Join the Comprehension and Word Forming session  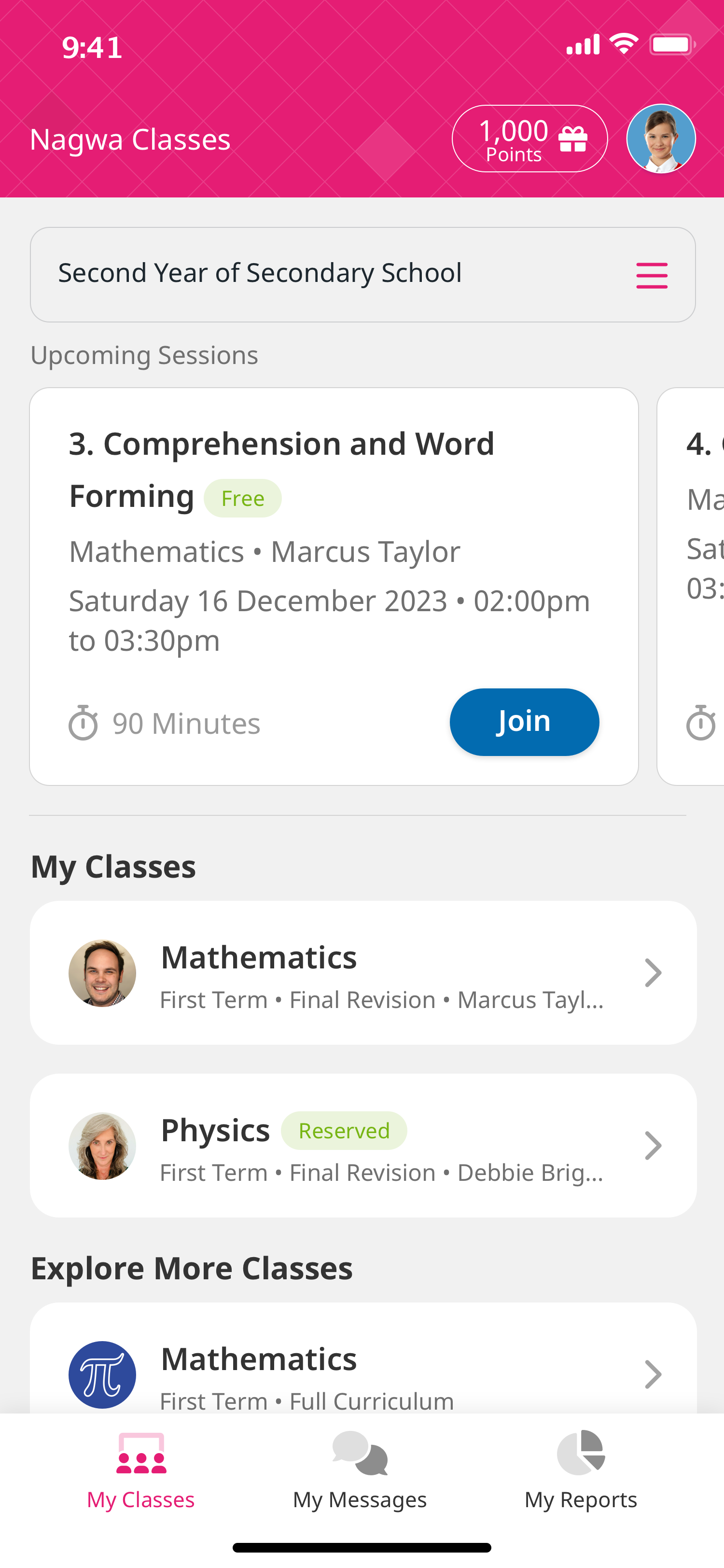524,722
